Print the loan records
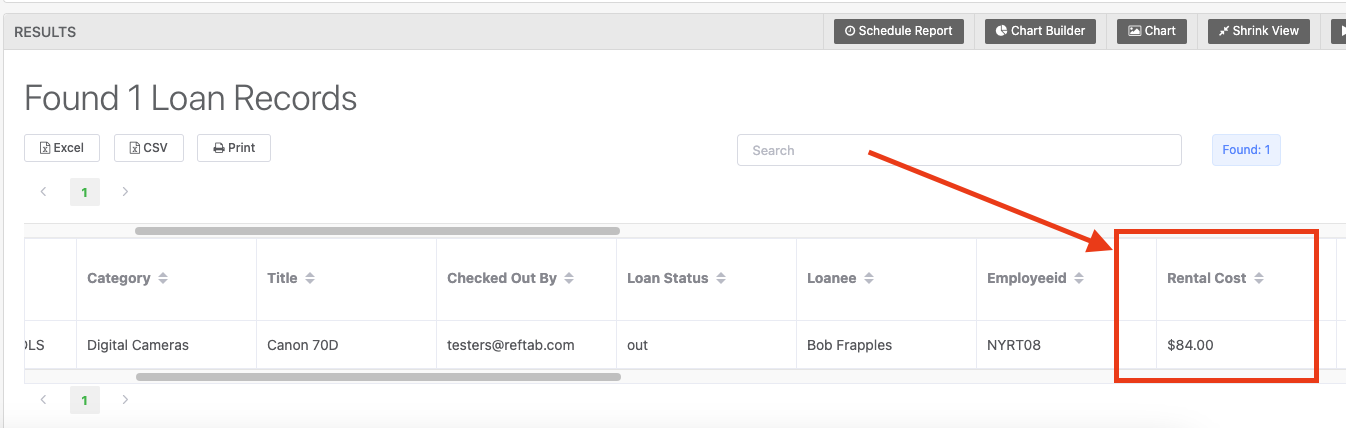This screenshot has height=428, width=1346. click(x=234, y=148)
